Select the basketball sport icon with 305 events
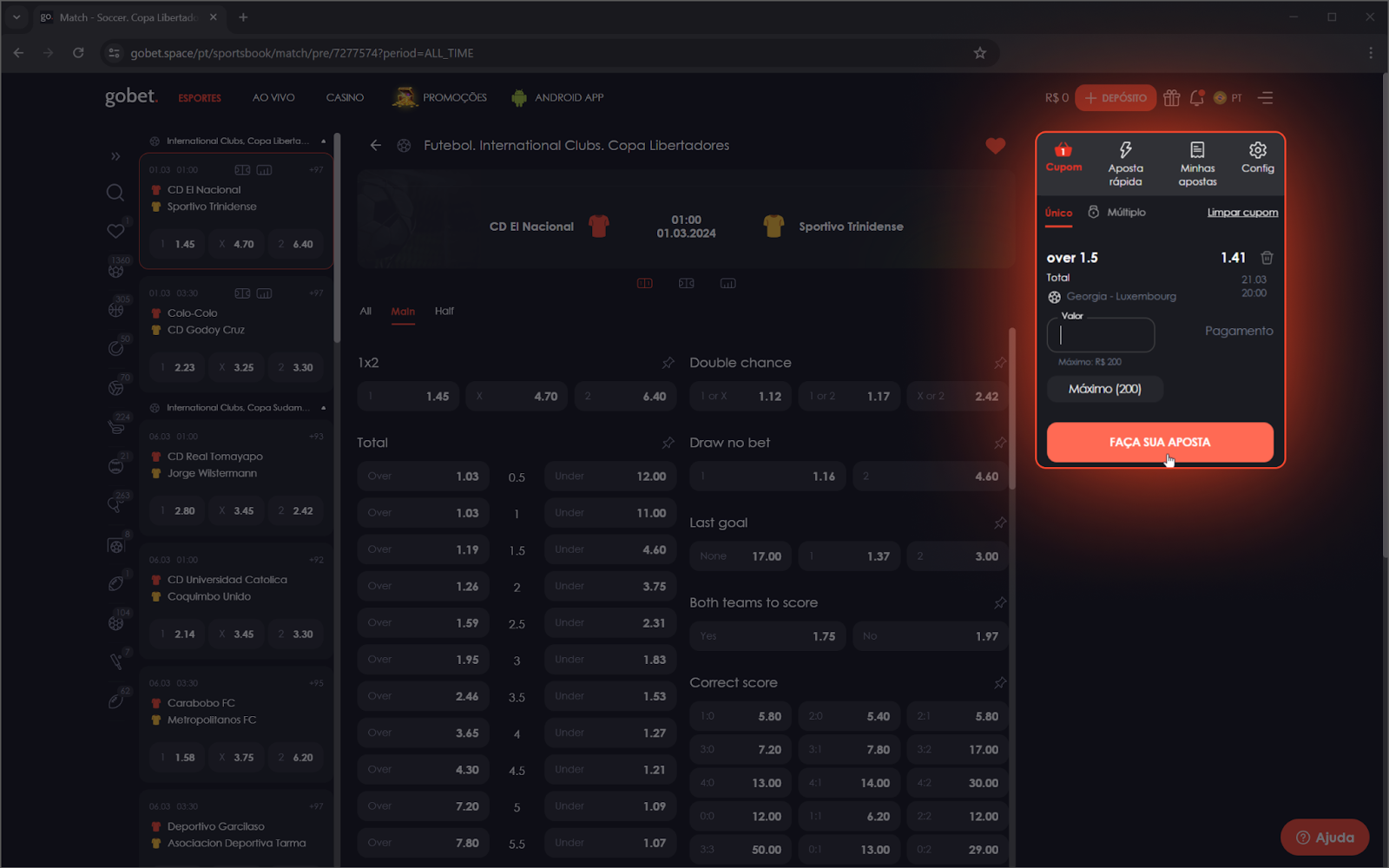Viewport: 1389px width, 868px height. (115, 310)
